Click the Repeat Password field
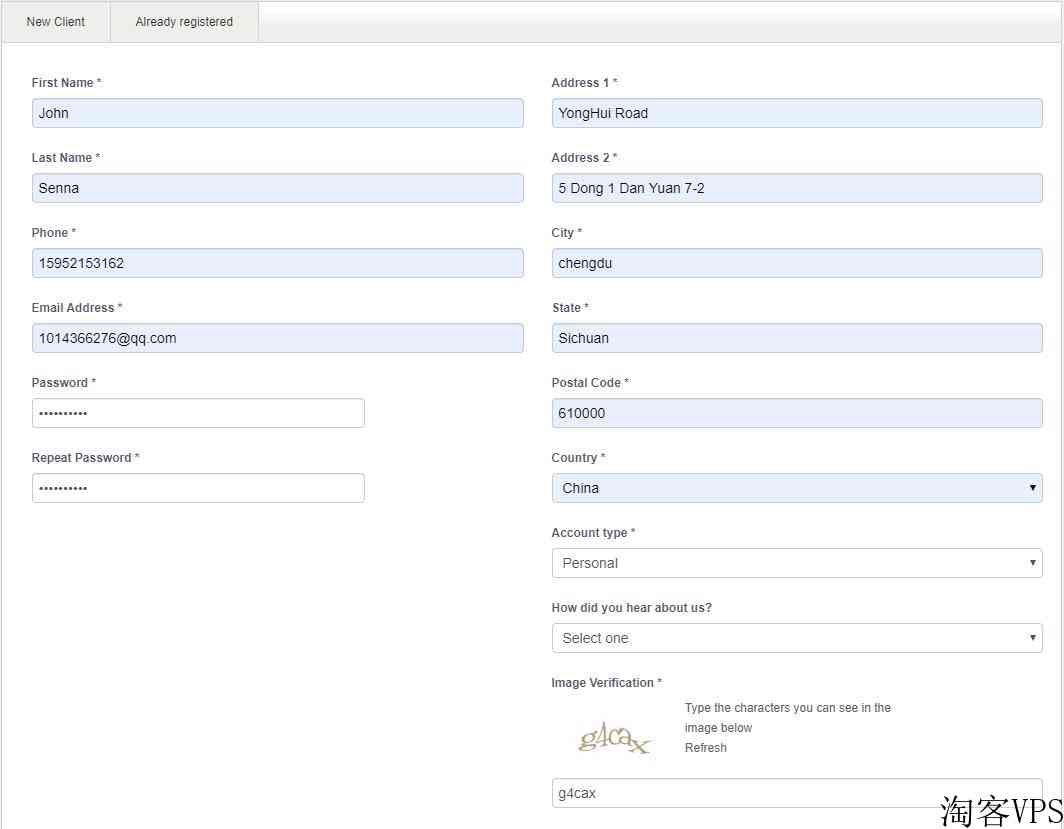1064x829 pixels. pos(198,488)
